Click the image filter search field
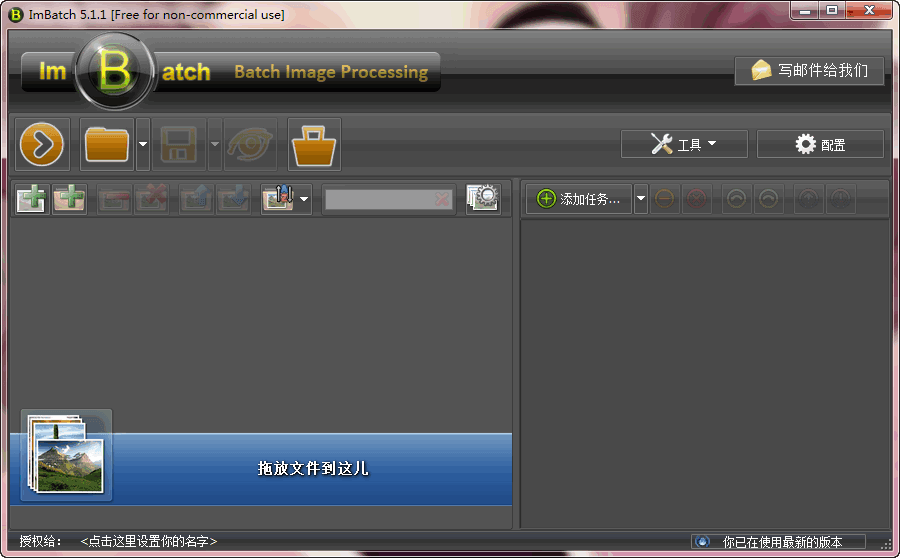The image size is (900, 558). pos(379,199)
